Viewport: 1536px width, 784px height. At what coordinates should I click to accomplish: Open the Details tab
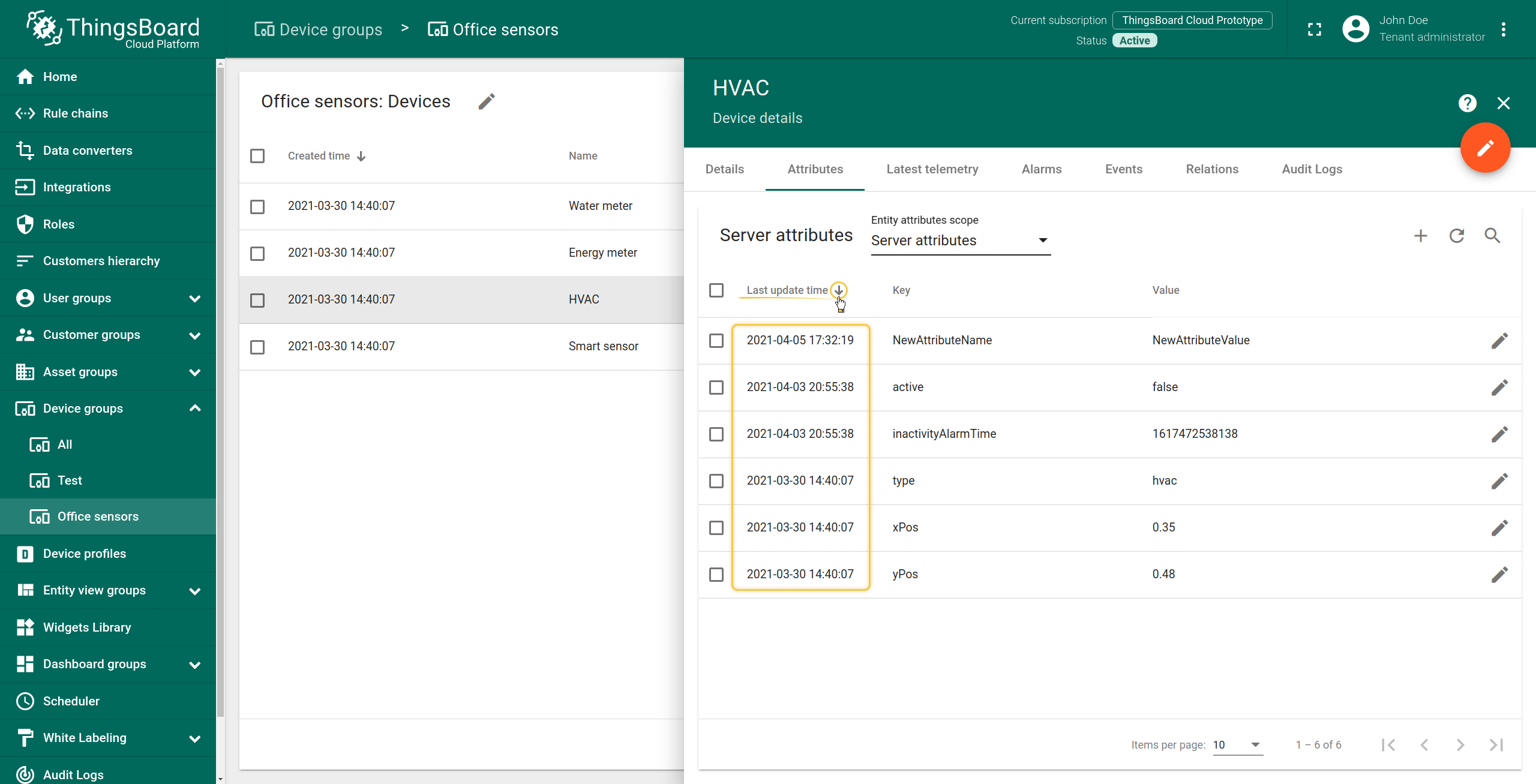(724, 169)
